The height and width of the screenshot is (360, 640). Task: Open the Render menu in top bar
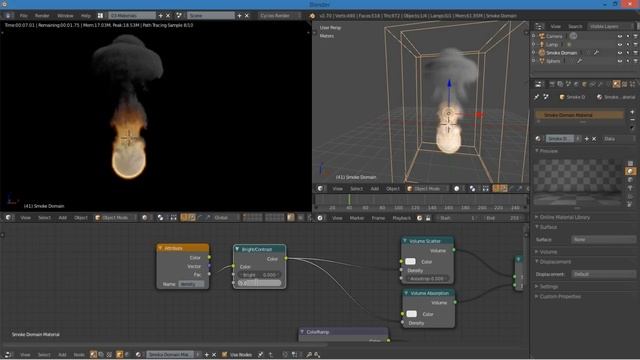(x=42, y=16)
